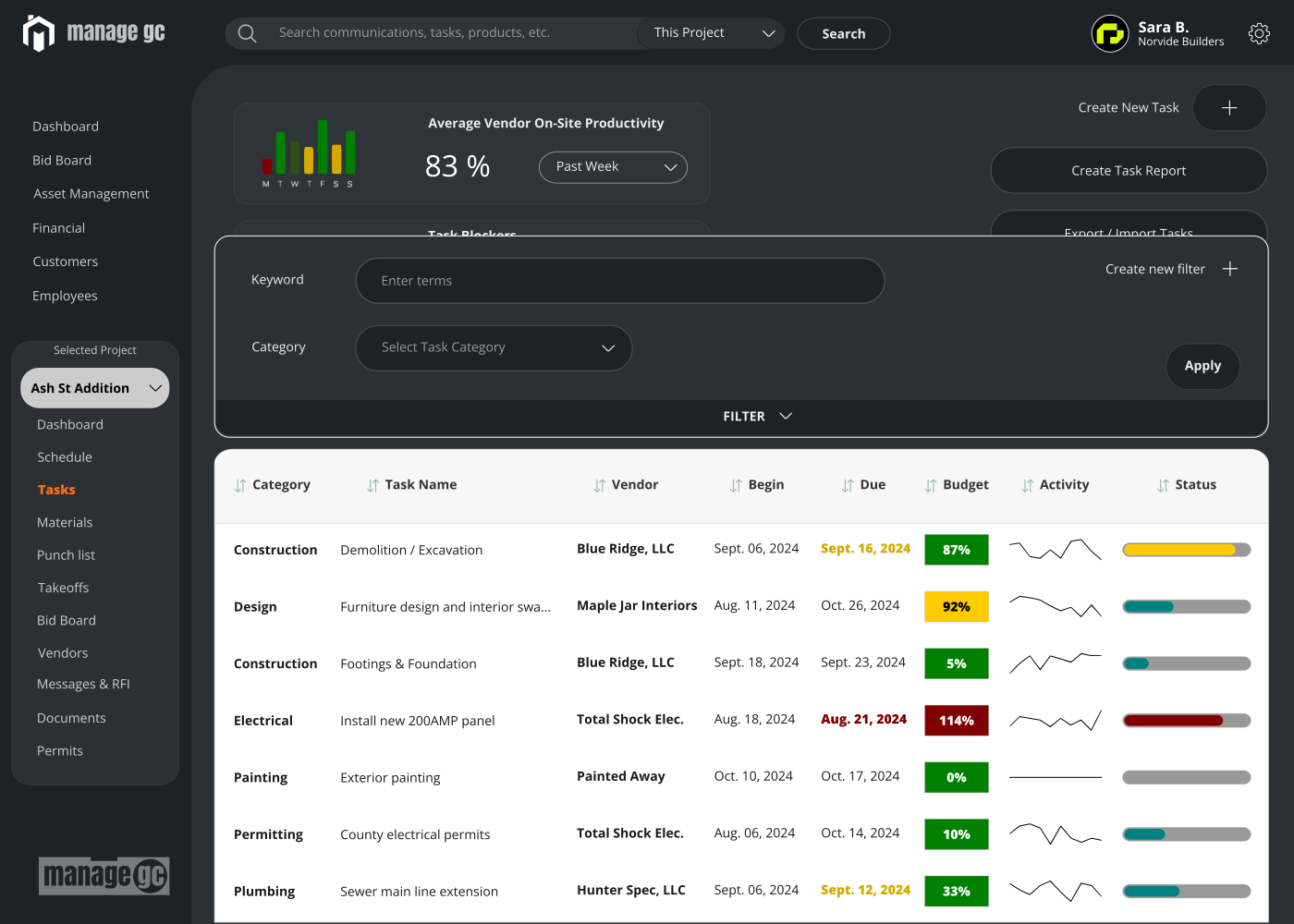The width and height of the screenshot is (1294, 924).
Task: Click the plus icon next to Create New Task
Action: coord(1229,107)
